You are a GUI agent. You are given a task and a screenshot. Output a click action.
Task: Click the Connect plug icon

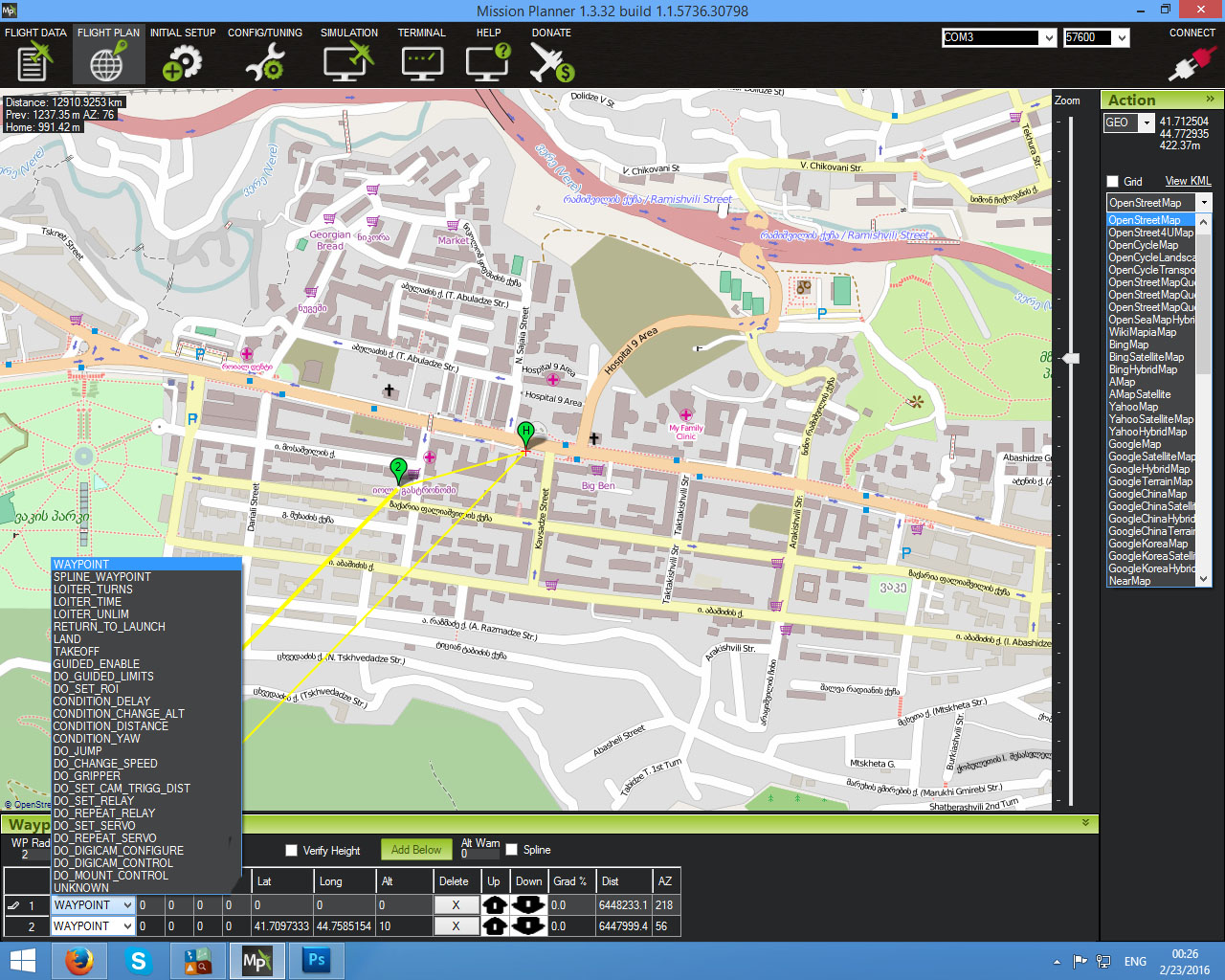pyautogui.click(x=1192, y=63)
